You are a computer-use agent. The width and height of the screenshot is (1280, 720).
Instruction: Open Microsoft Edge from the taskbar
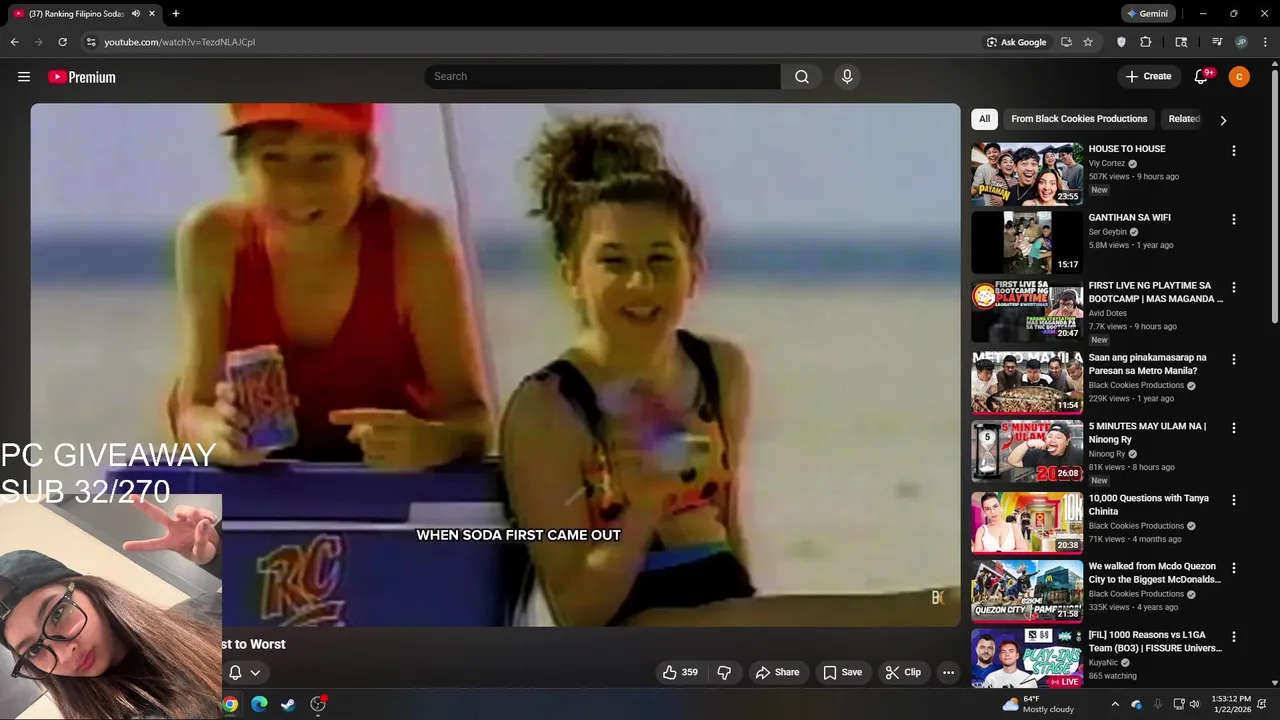[x=259, y=704]
